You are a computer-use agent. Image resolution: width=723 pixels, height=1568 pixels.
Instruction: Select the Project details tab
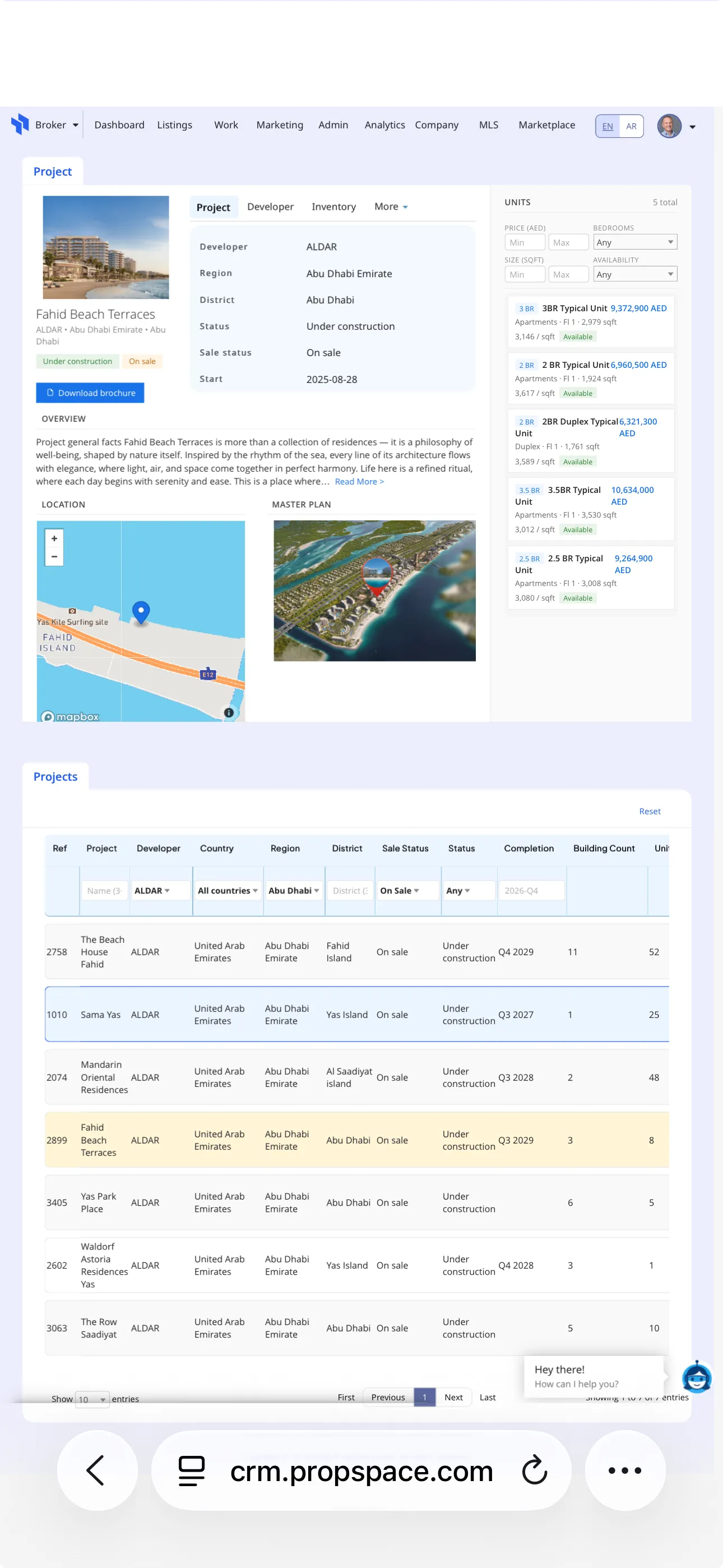[213, 207]
